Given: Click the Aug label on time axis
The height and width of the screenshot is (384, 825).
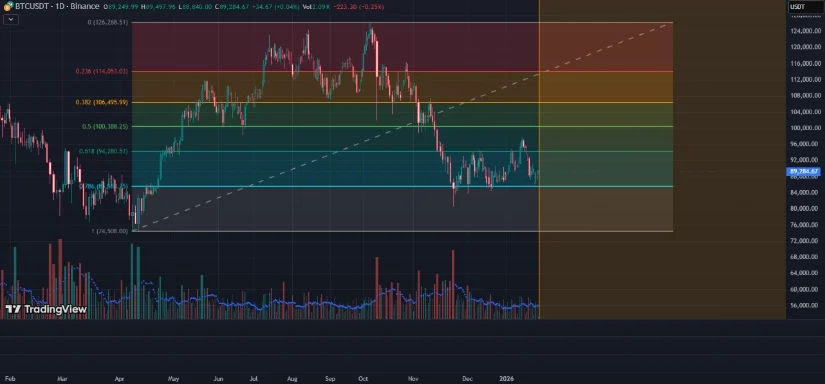Looking at the screenshot, I should click(293, 378).
